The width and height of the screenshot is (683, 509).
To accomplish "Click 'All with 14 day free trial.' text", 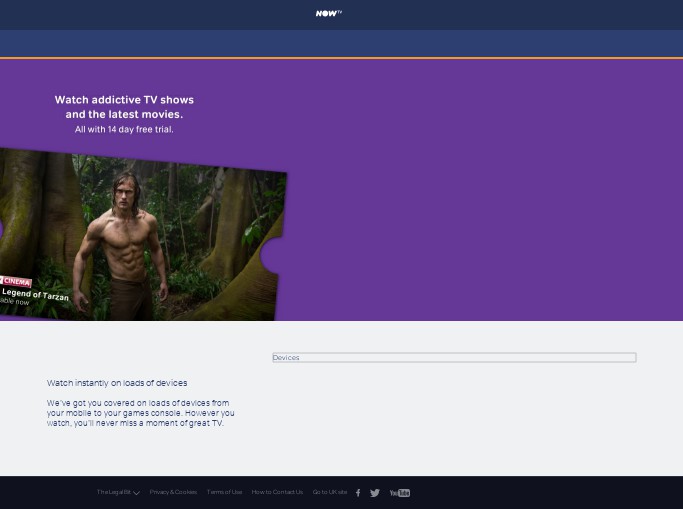I will coord(124,129).
